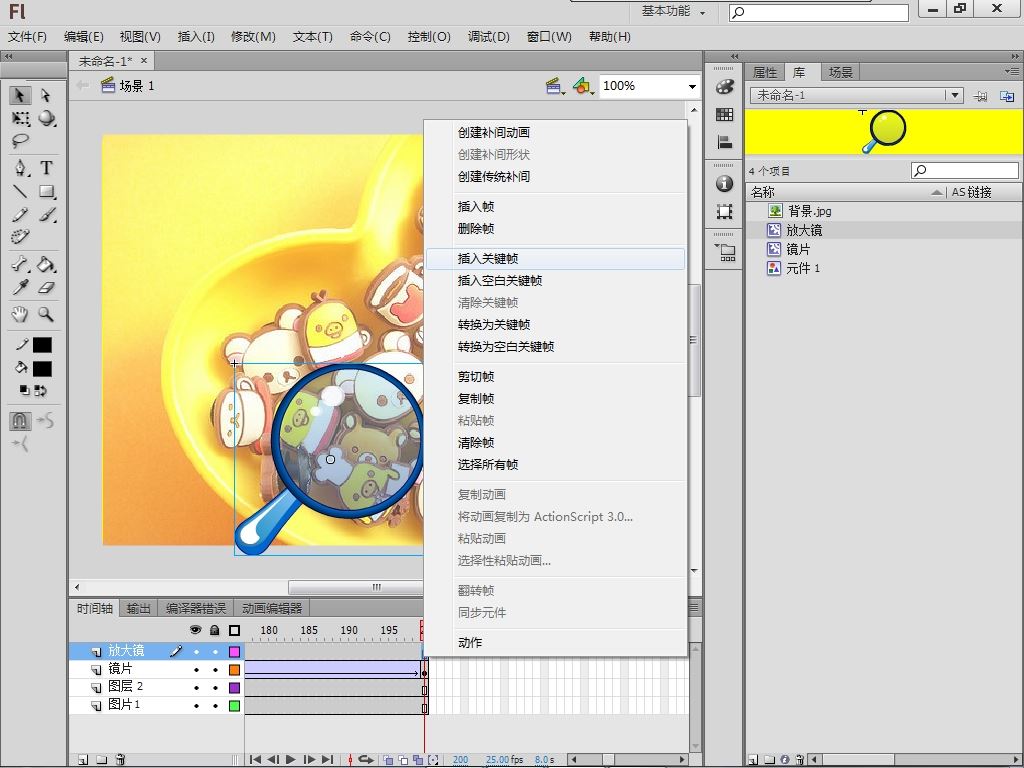This screenshot has width=1024, height=768.
Task: Open the 100% zoom dropdown
Action: 692,86
